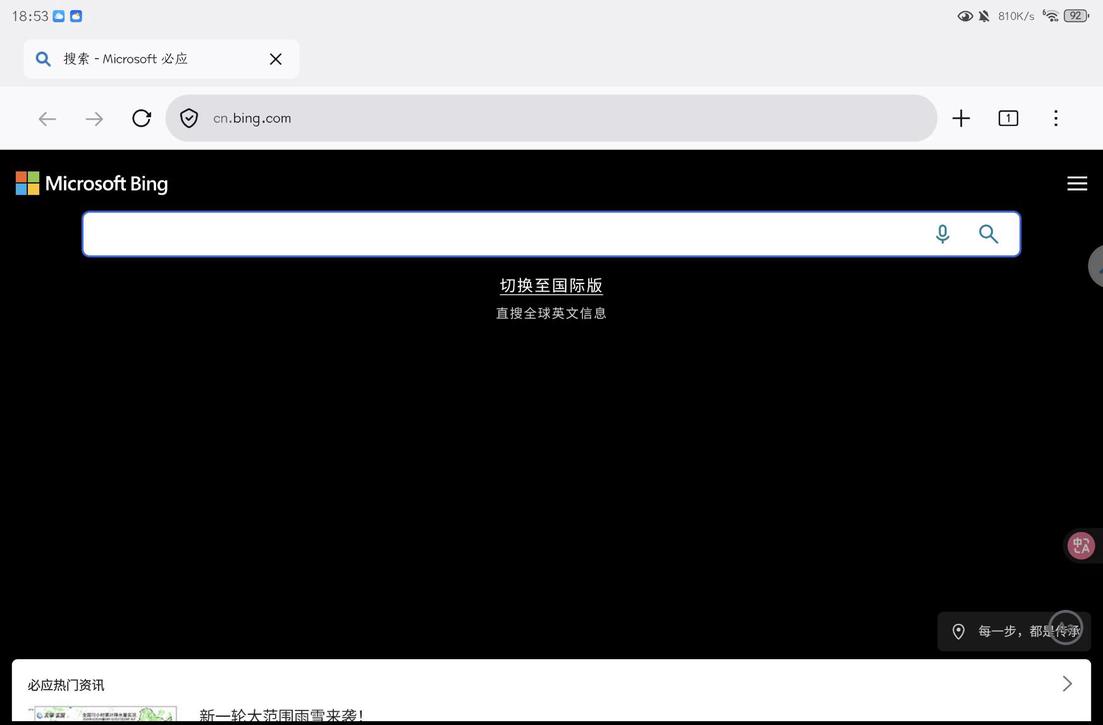The height and width of the screenshot is (725, 1103).
Task: Show the open tabs switcher
Action: pos(1008,118)
